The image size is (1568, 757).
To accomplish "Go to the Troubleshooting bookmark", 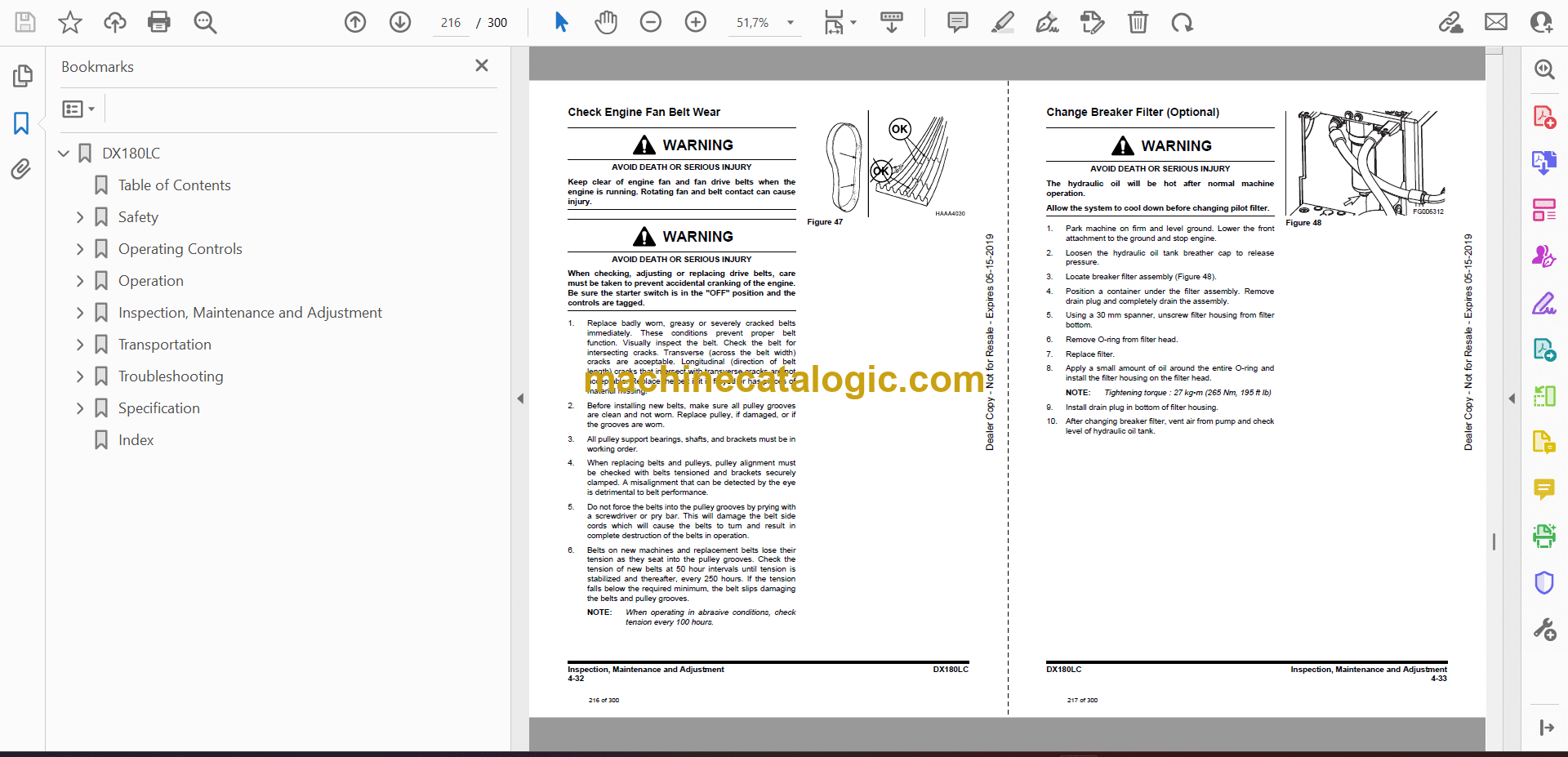I will 171,376.
